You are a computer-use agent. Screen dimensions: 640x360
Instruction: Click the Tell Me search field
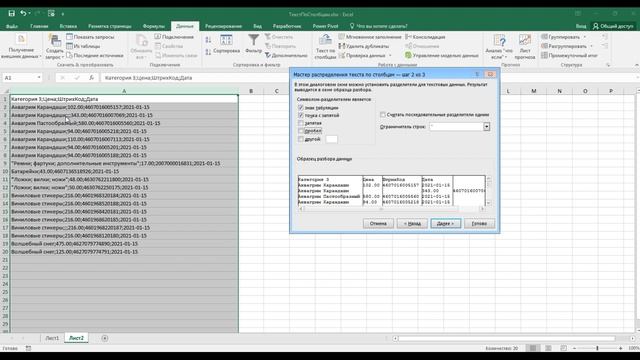(379, 26)
